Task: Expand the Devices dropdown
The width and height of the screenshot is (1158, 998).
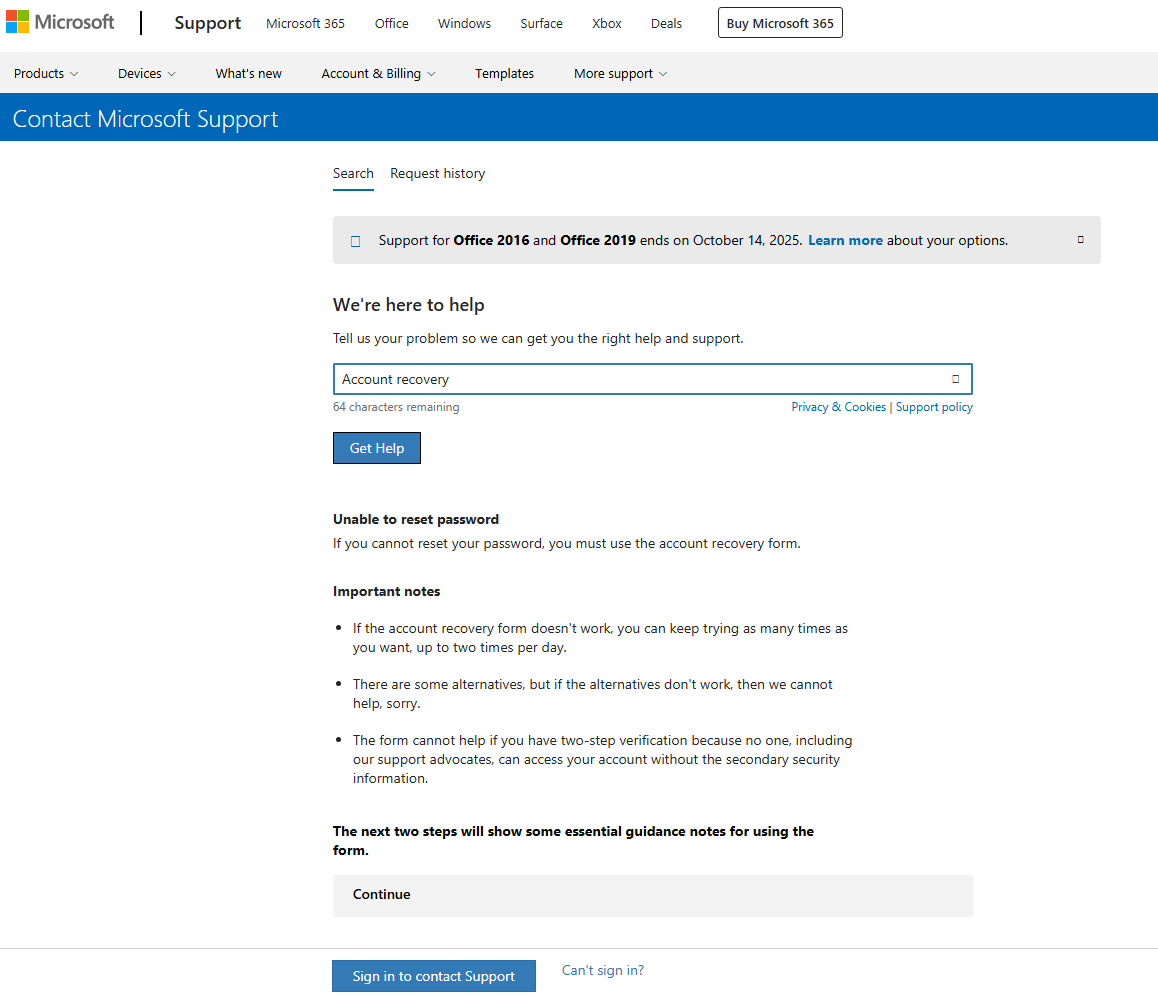Action: 147,73
